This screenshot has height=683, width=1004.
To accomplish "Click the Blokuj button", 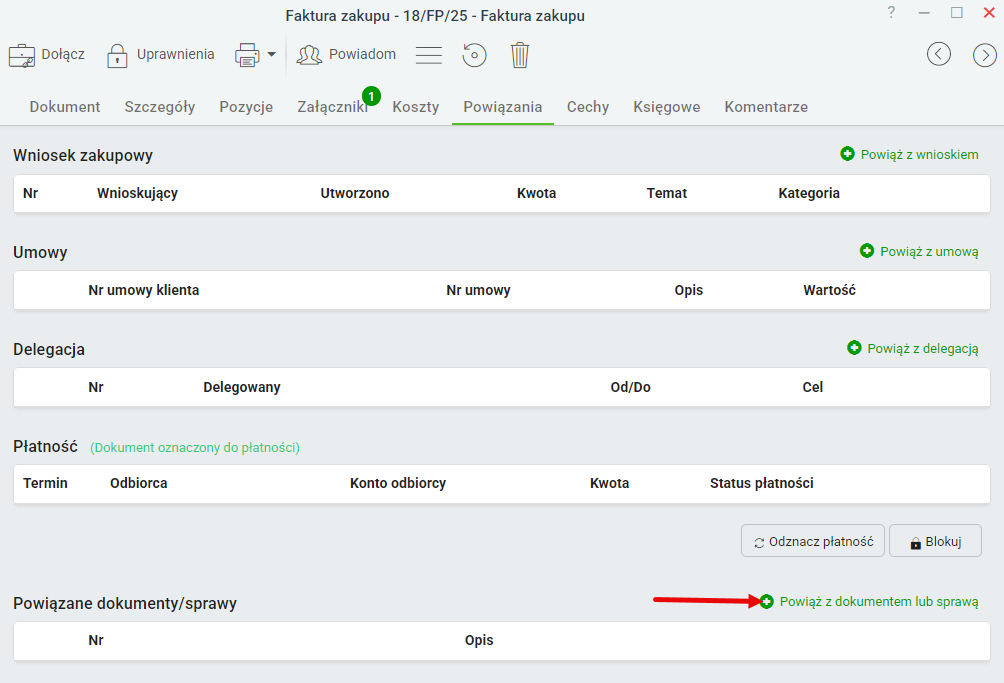I will (x=935, y=541).
